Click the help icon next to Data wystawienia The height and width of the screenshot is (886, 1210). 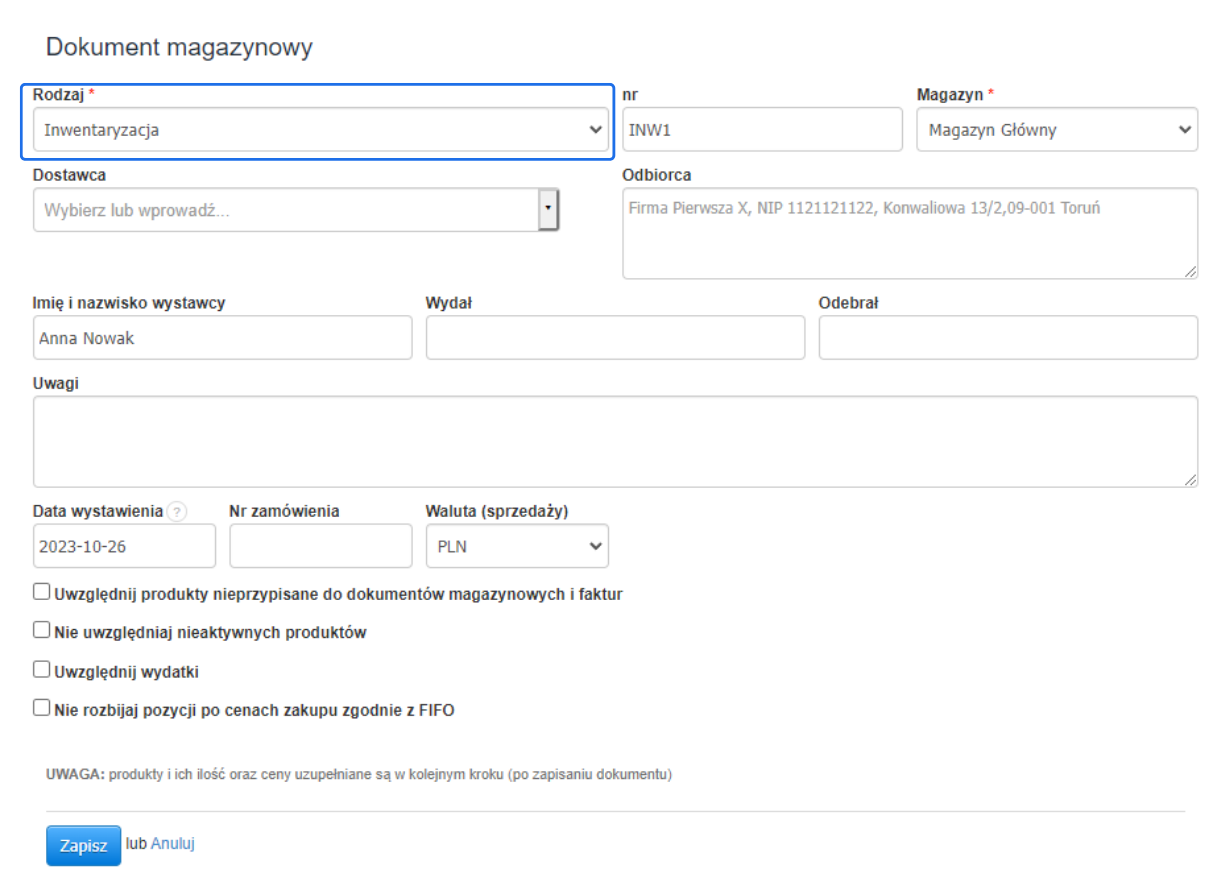point(177,512)
